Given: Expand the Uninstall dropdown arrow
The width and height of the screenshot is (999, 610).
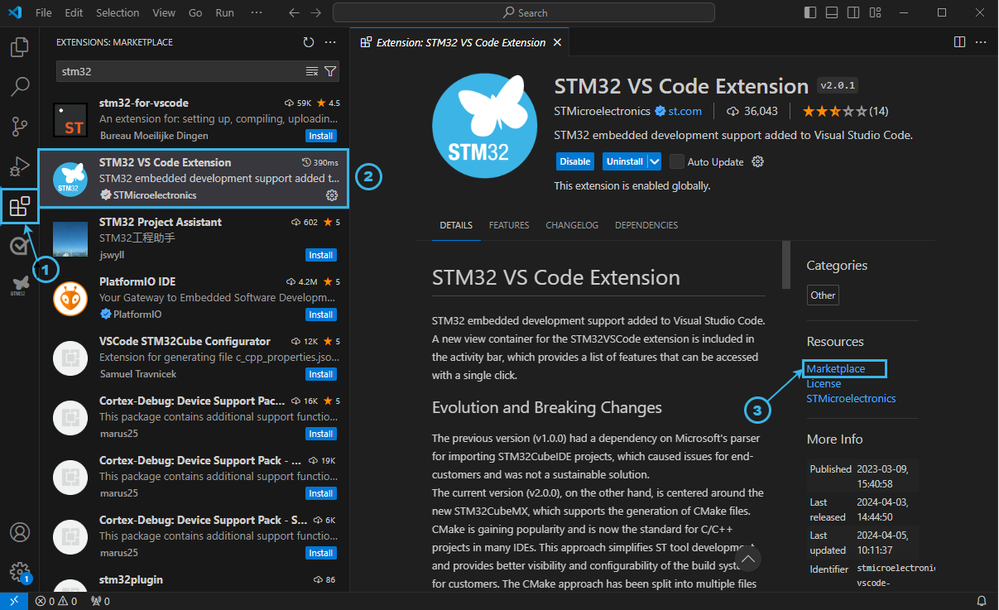Looking at the screenshot, I should click(x=654, y=161).
